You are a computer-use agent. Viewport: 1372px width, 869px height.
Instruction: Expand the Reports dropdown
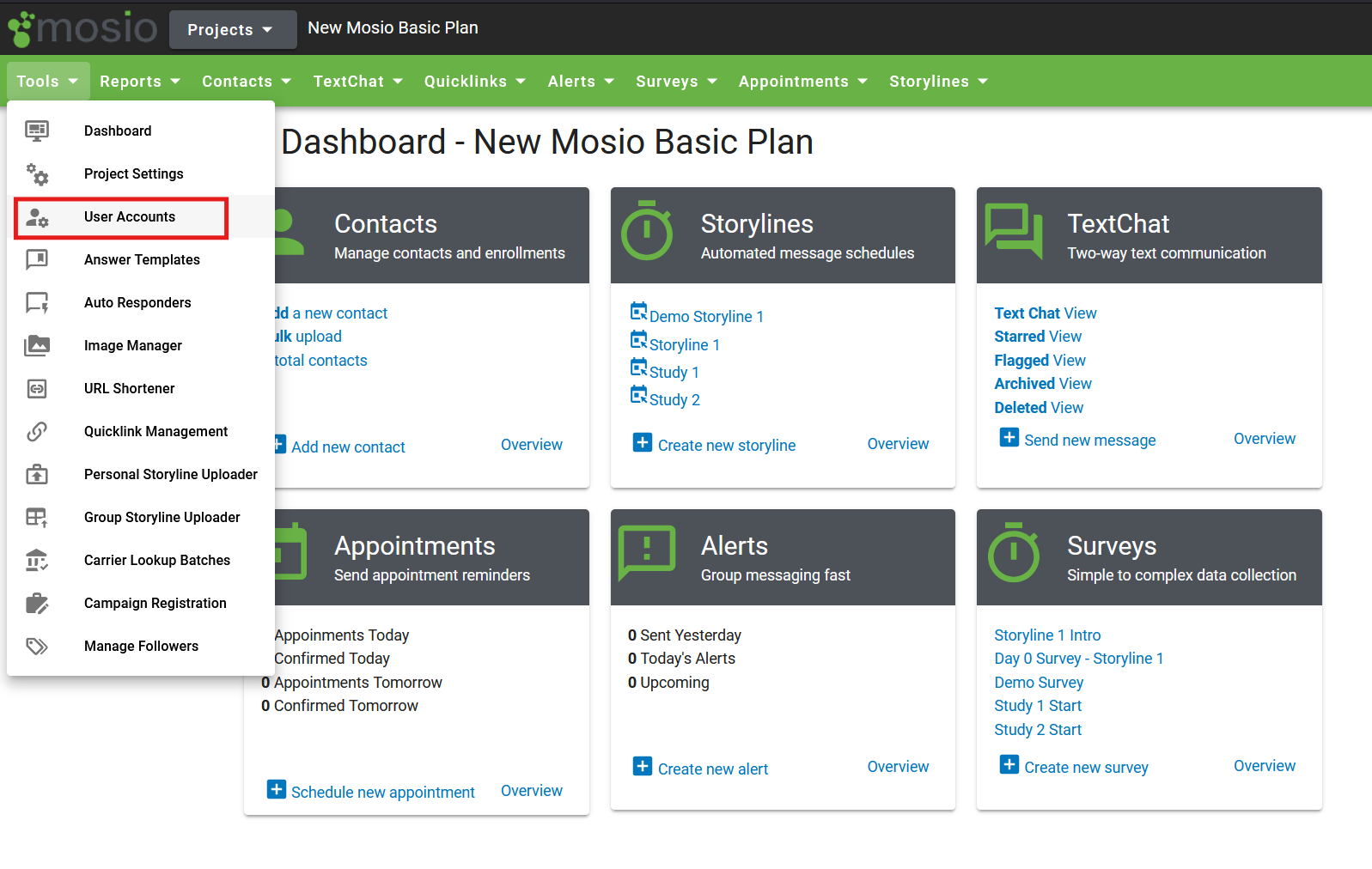coord(140,82)
